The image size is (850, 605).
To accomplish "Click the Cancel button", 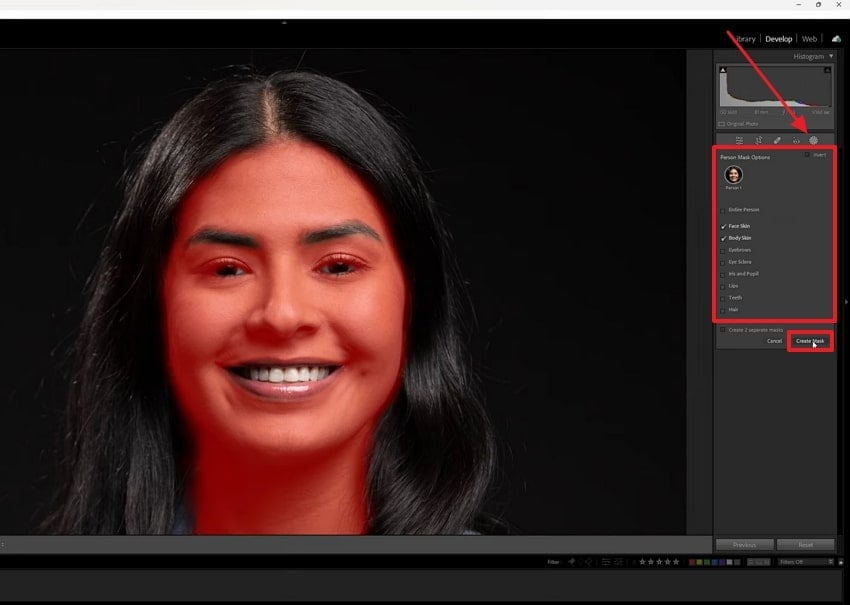I will pyautogui.click(x=774, y=341).
